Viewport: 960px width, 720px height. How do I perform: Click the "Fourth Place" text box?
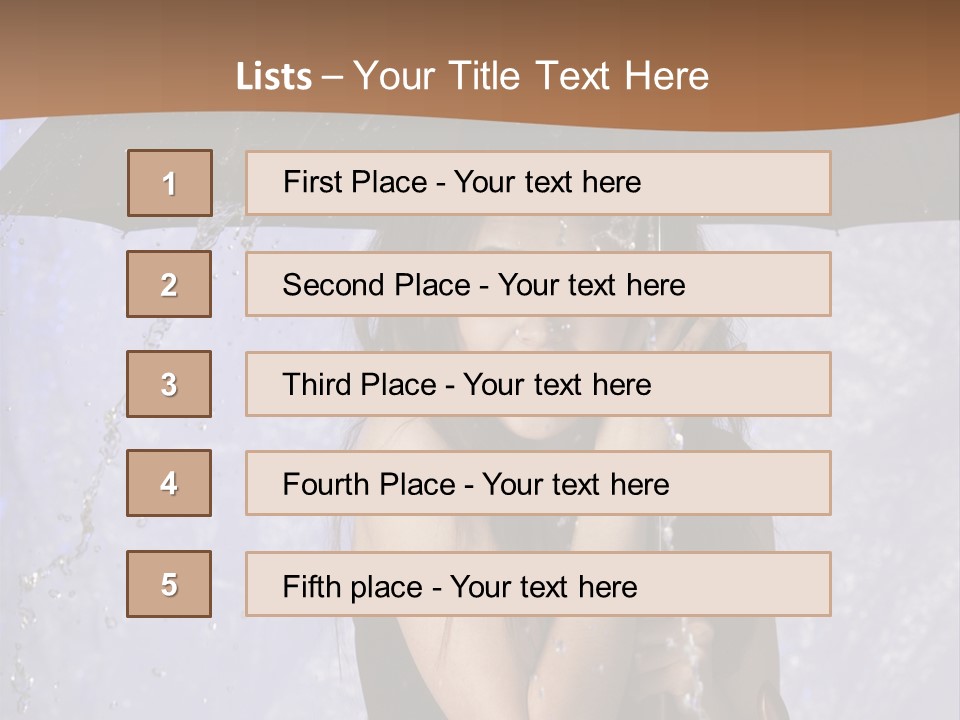pyautogui.click(x=538, y=483)
